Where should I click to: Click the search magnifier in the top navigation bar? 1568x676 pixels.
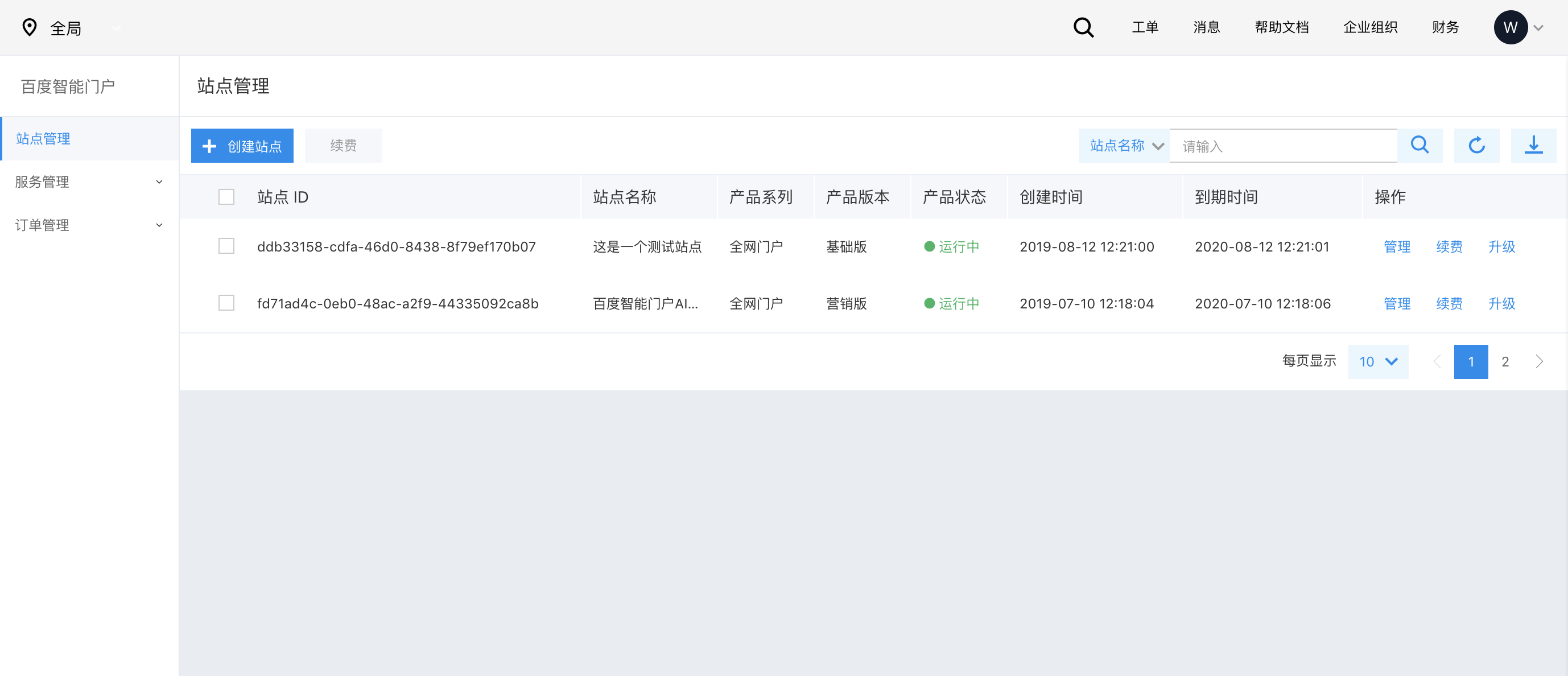(1083, 27)
